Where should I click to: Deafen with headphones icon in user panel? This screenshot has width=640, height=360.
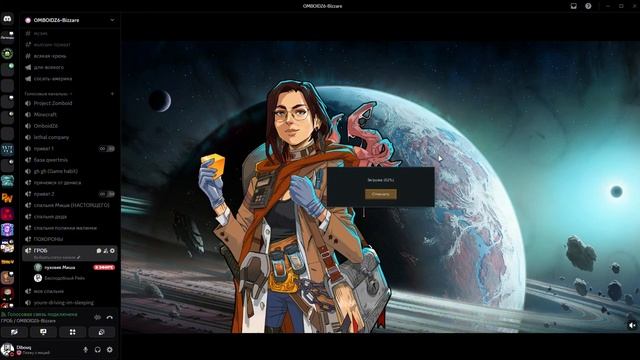98,350
